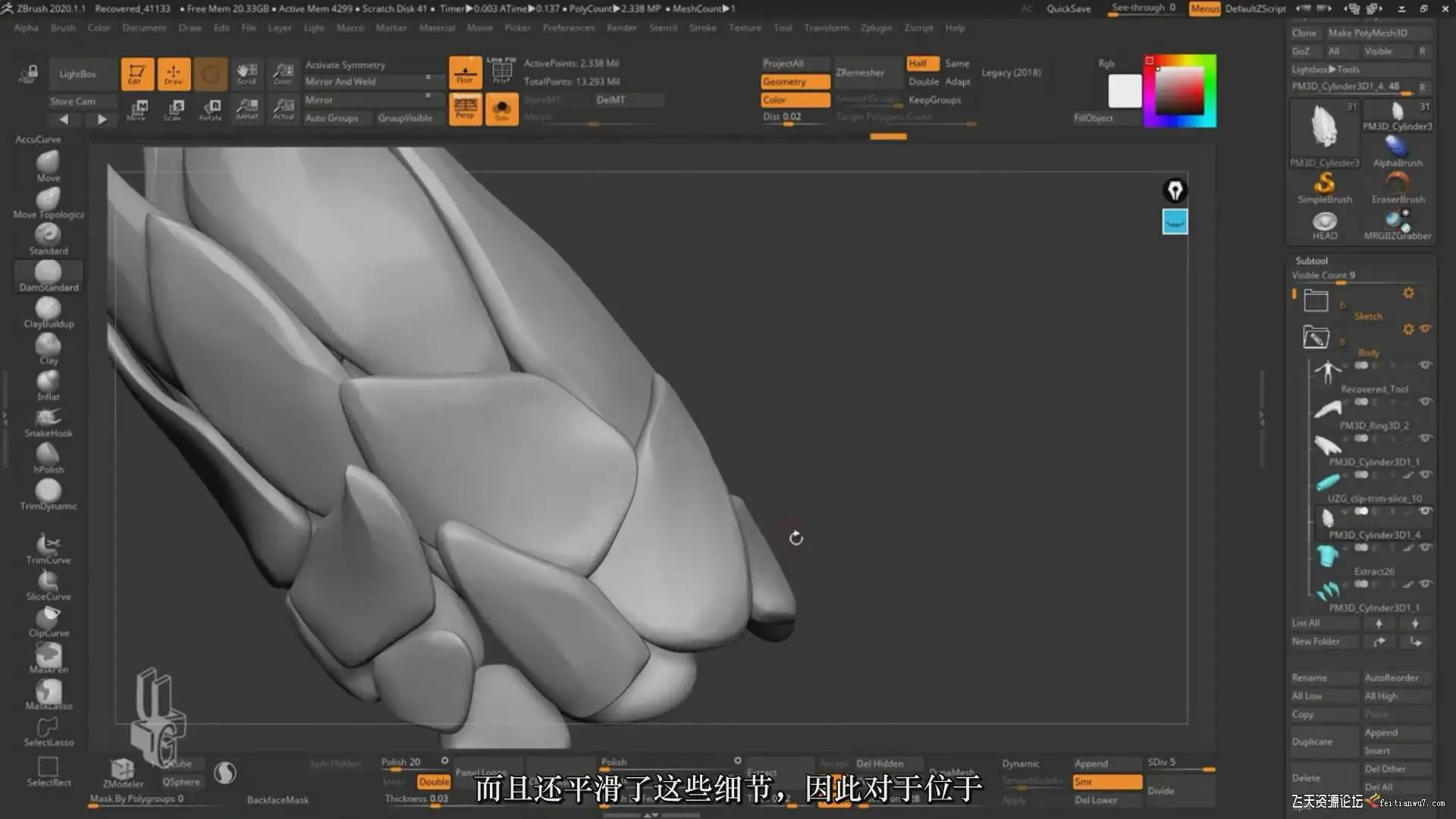Pick a color from the color picker

1178,91
